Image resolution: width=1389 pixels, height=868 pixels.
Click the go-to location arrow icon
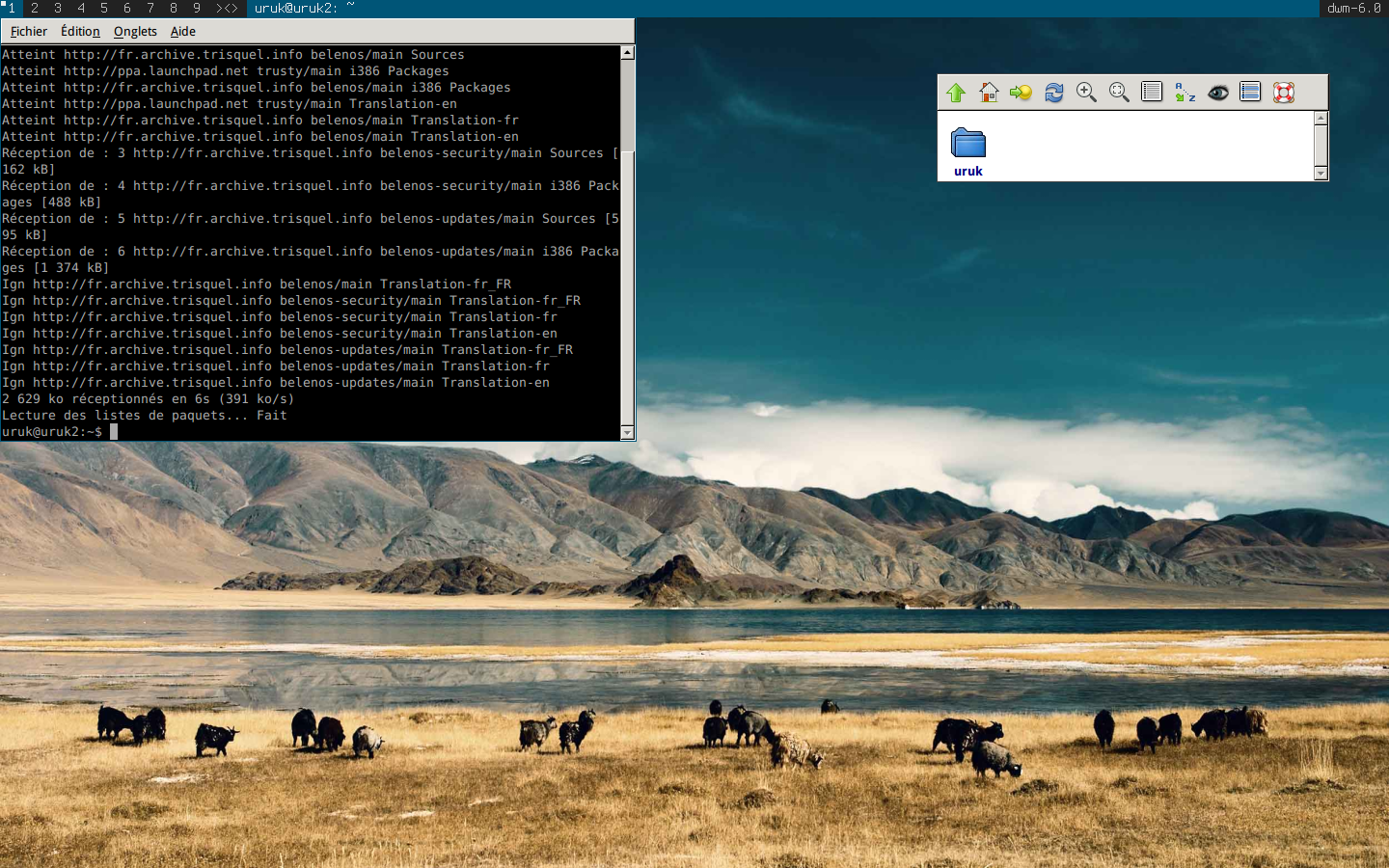[1021, 93]
